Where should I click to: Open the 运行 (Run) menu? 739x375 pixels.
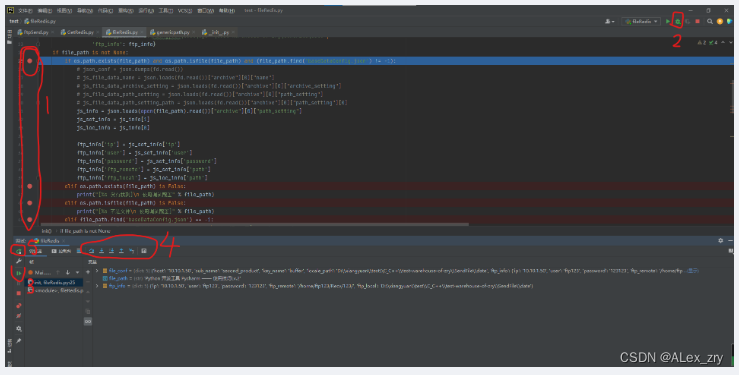tap(146, 10)
